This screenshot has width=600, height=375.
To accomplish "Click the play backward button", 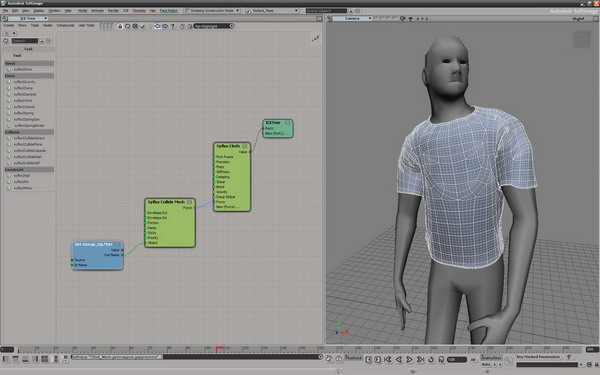I will 399,359.
